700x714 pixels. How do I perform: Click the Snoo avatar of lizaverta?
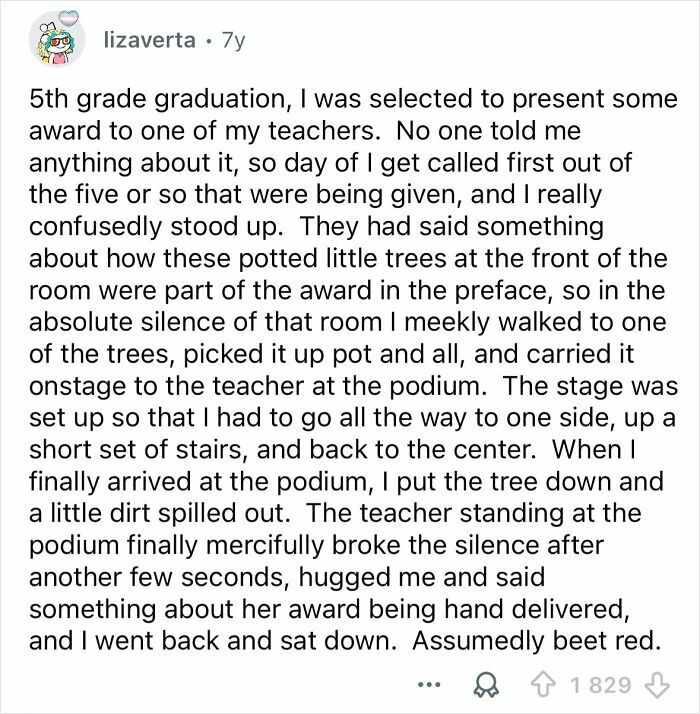point(54,44)
